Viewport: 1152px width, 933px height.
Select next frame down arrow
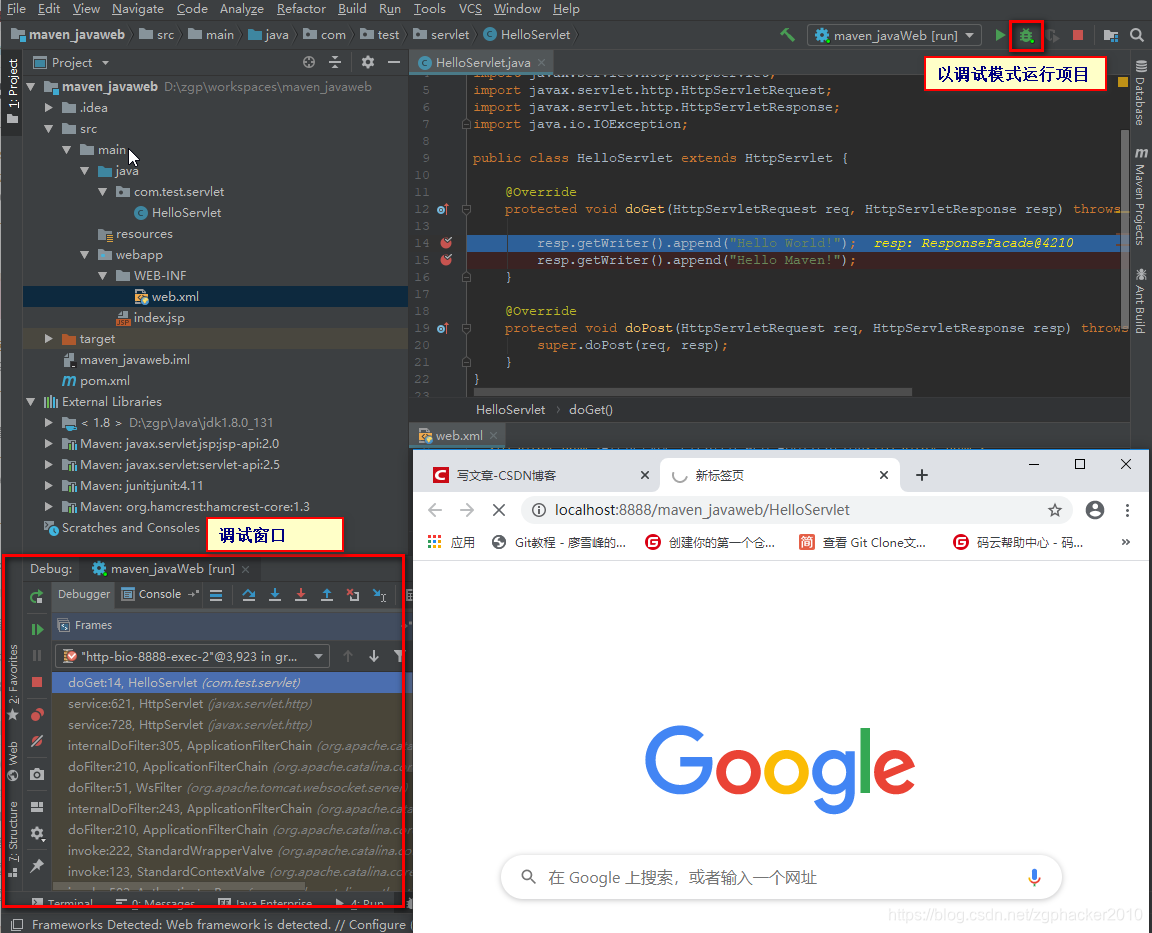(373, 656)
